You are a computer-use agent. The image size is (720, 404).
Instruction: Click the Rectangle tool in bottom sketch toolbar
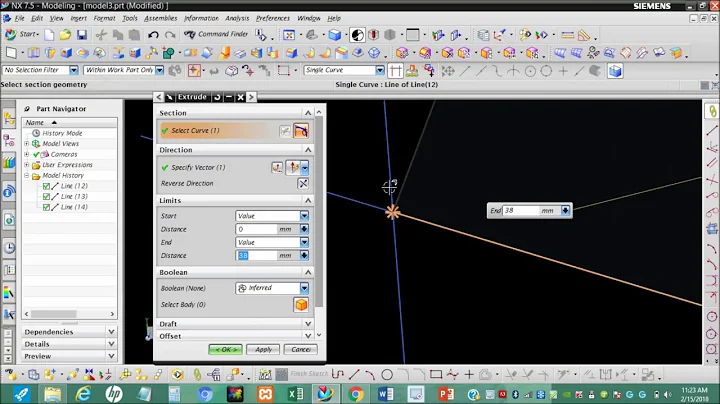[436, 375]
